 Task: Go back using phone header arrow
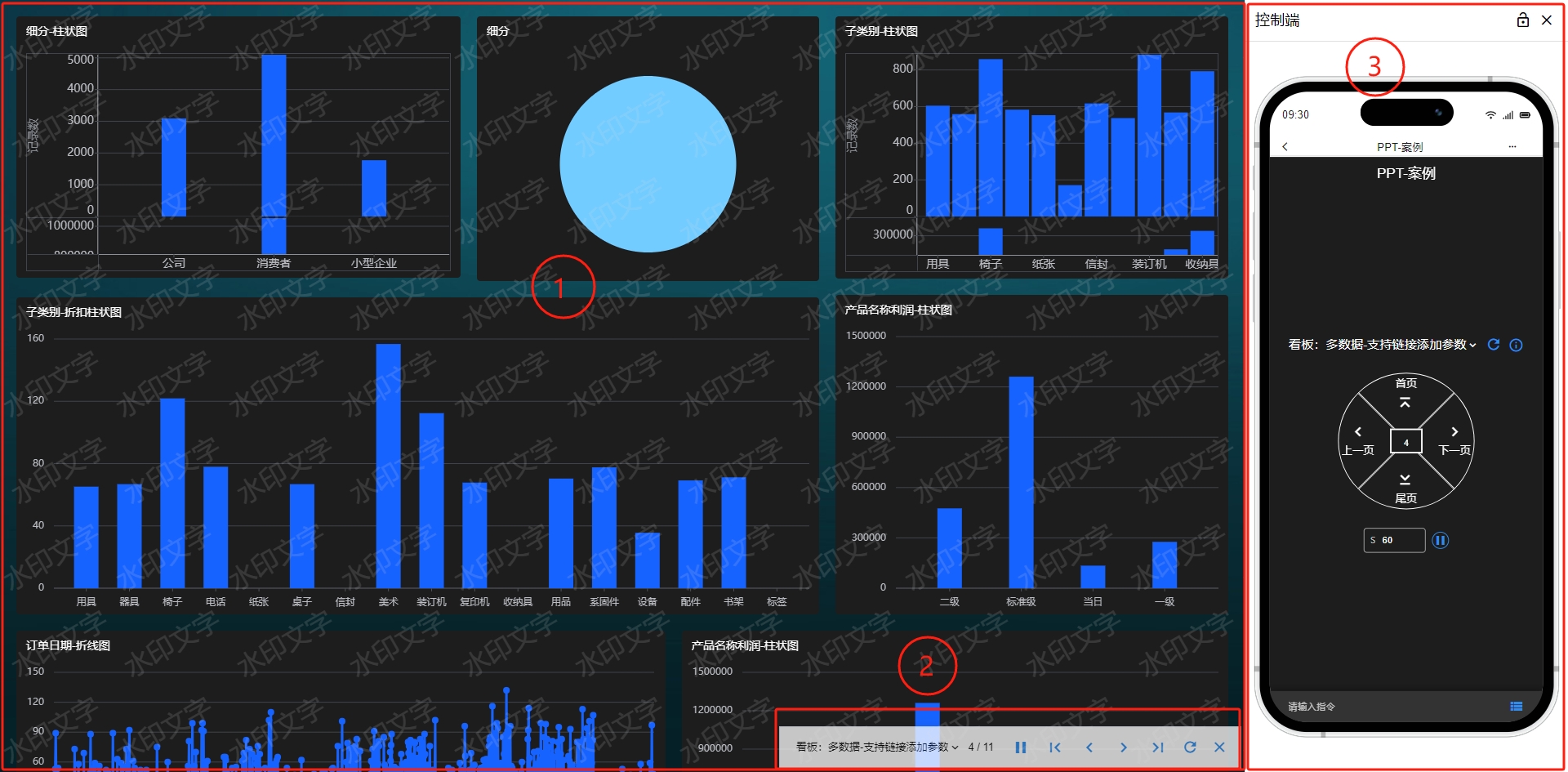(1285, 147)
